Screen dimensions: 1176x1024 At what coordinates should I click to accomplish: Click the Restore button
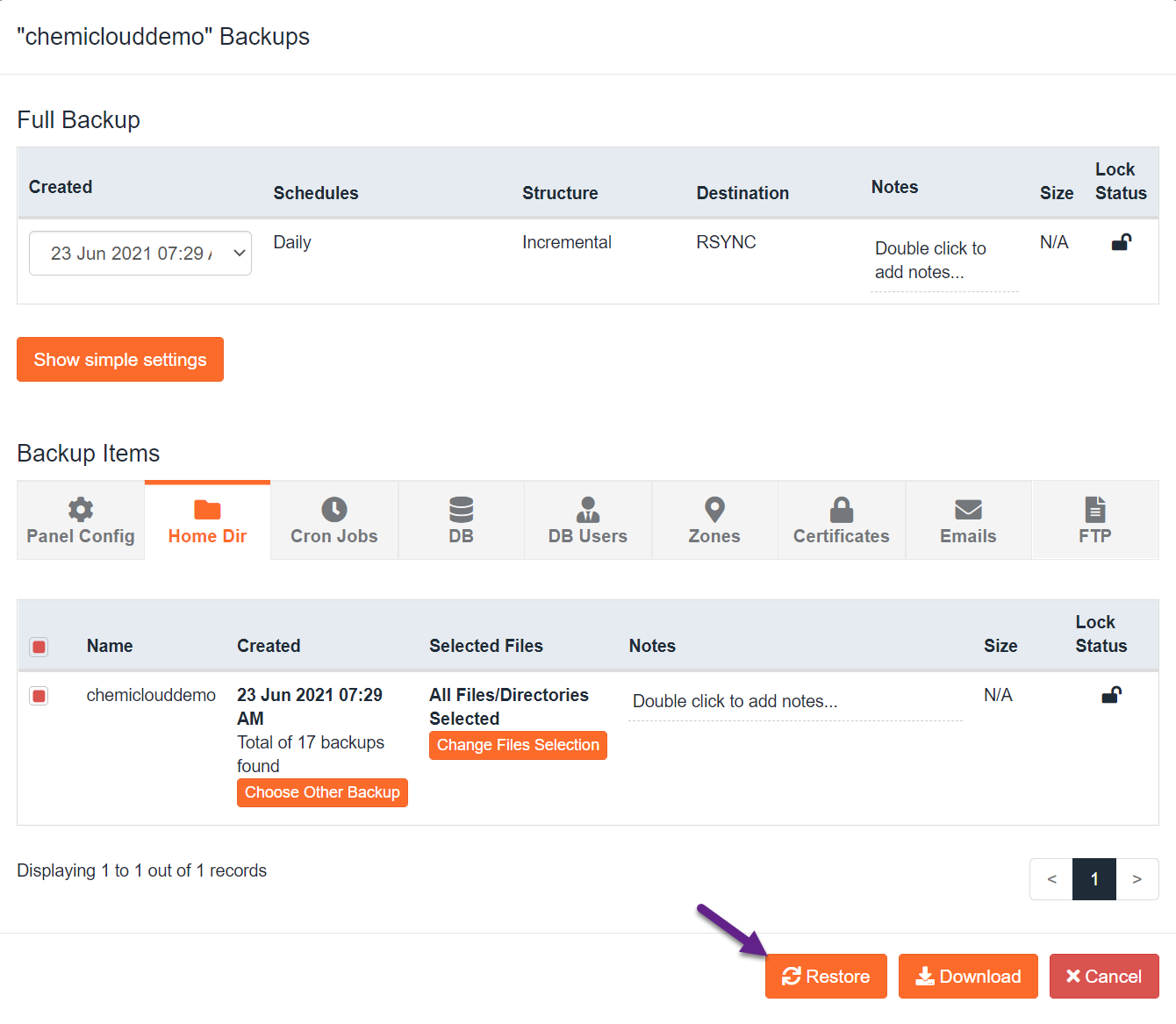click(x=826, y=976)
